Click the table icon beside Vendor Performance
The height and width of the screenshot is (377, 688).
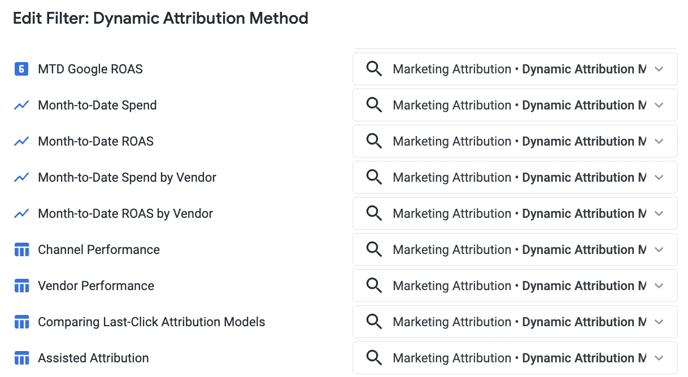click(22, 286)
